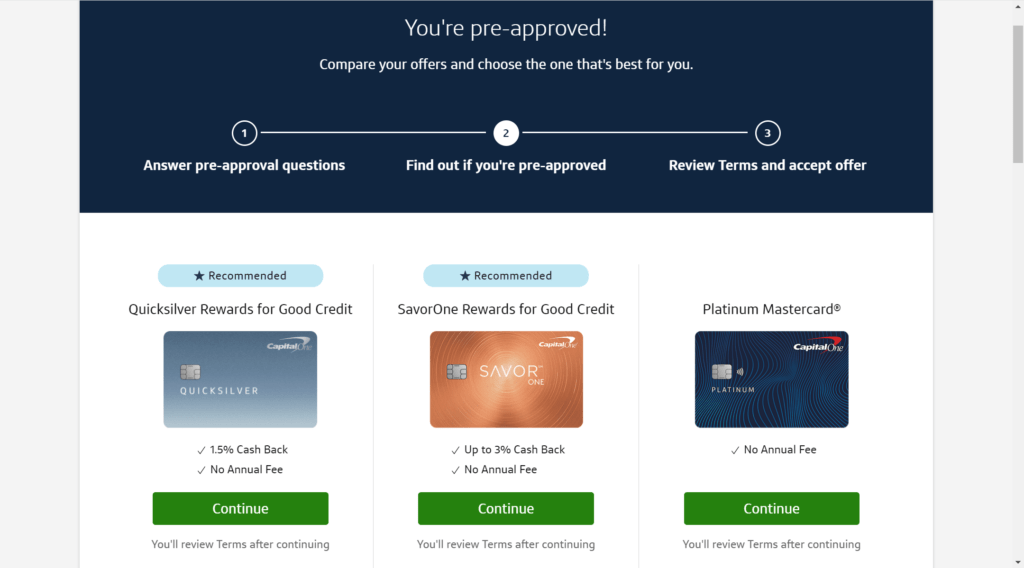Click checkmark beside Up to 3% Cash Back
Screen dimensions: 1024x568
point(455,450)
